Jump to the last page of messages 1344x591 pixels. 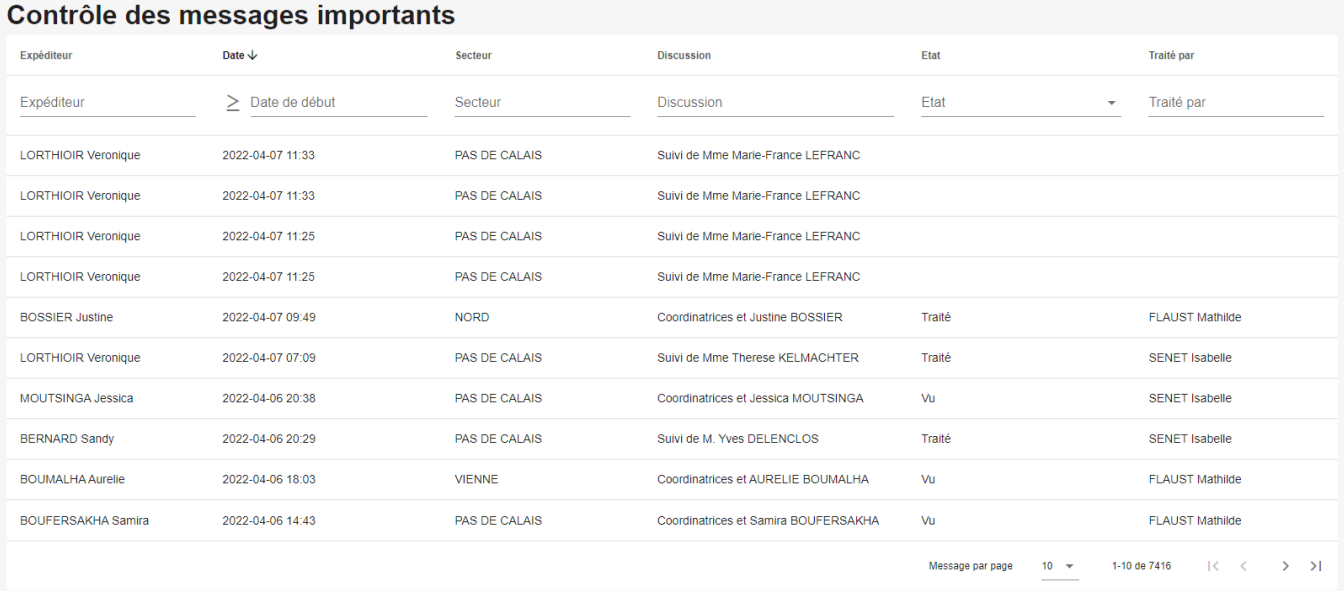(x=1316, y=566)
